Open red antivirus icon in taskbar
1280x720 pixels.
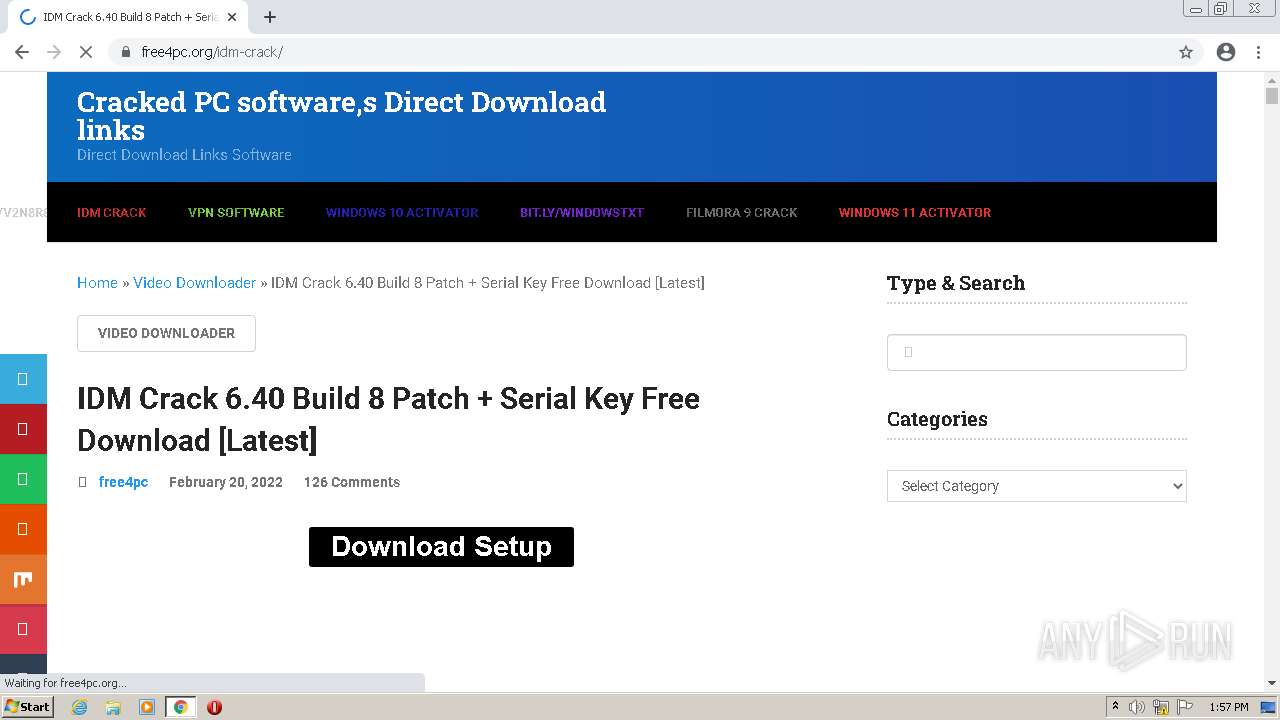click(x=214, y=707)
